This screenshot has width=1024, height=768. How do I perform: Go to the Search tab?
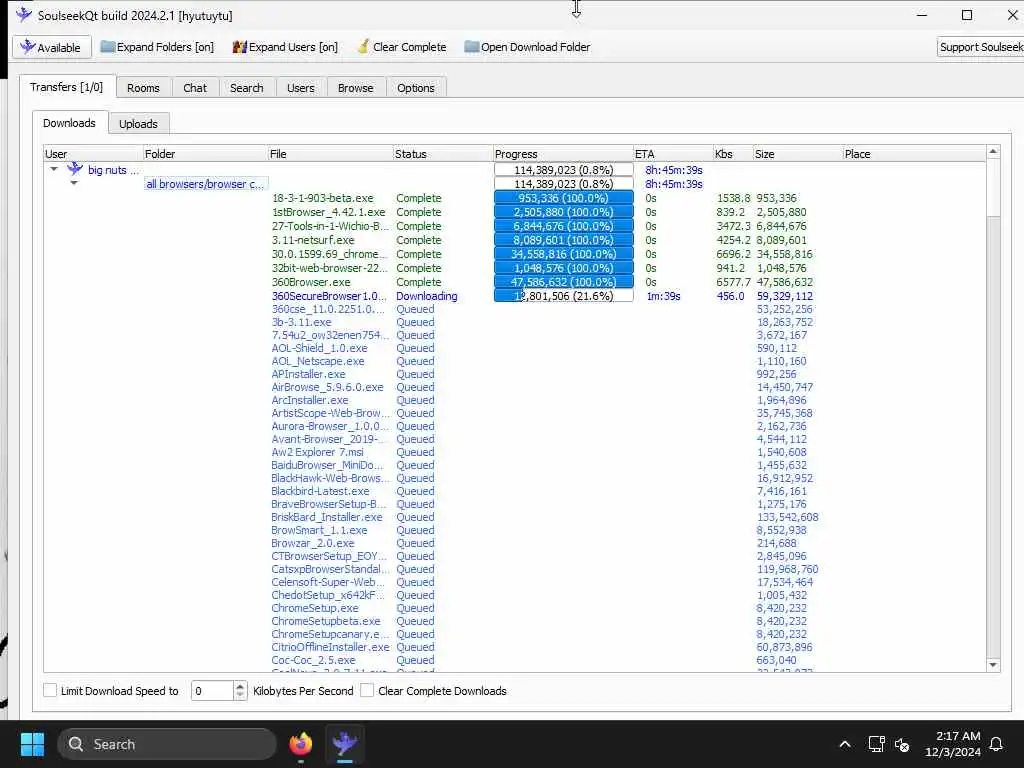click(246, 88)
